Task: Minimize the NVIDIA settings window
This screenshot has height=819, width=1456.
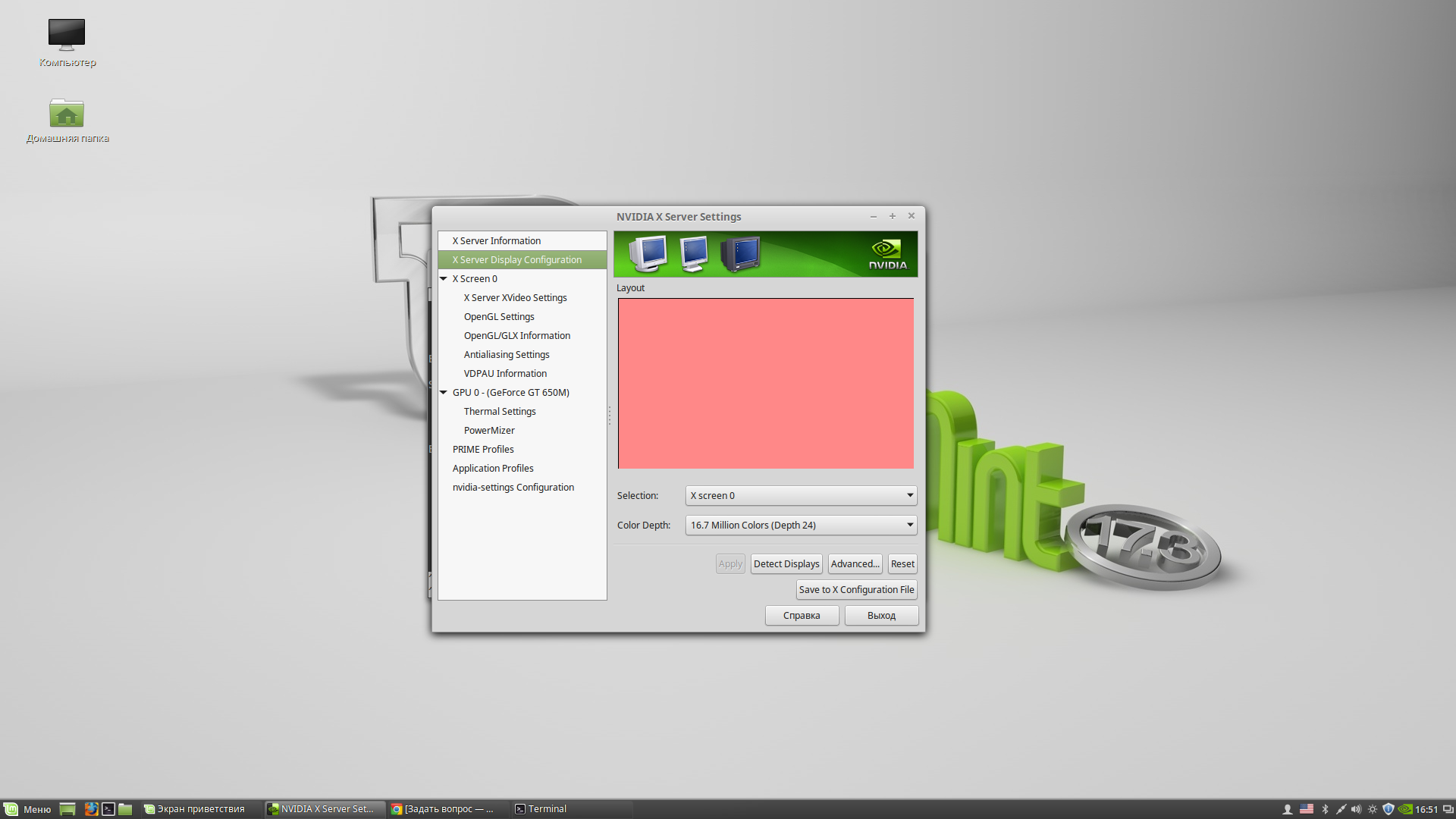Action: click(874, 216)
